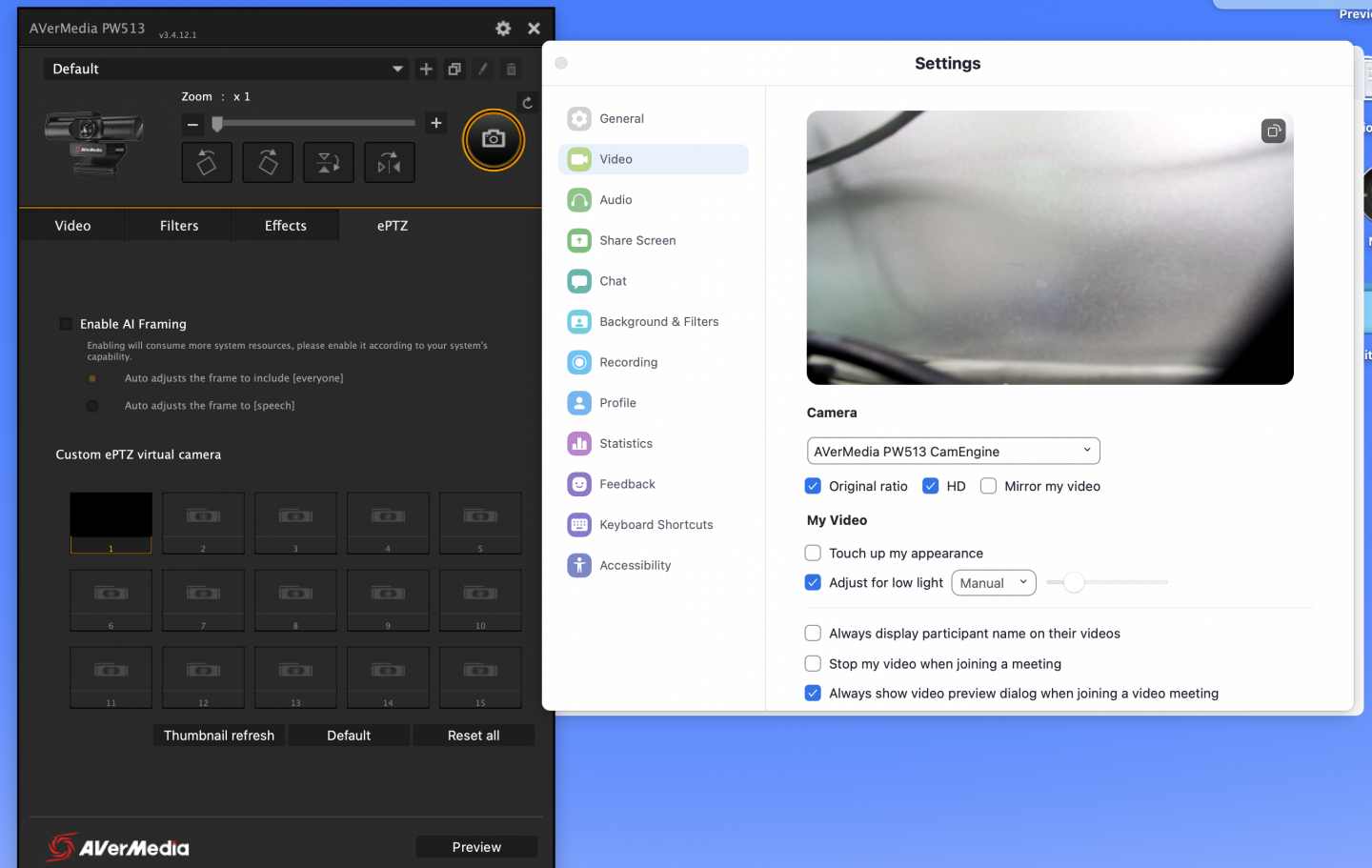Uncheck Always show video preview dialog
The width and height of the screenshot is (1372, 868).
pyautogui.click(x=813, y=693)
